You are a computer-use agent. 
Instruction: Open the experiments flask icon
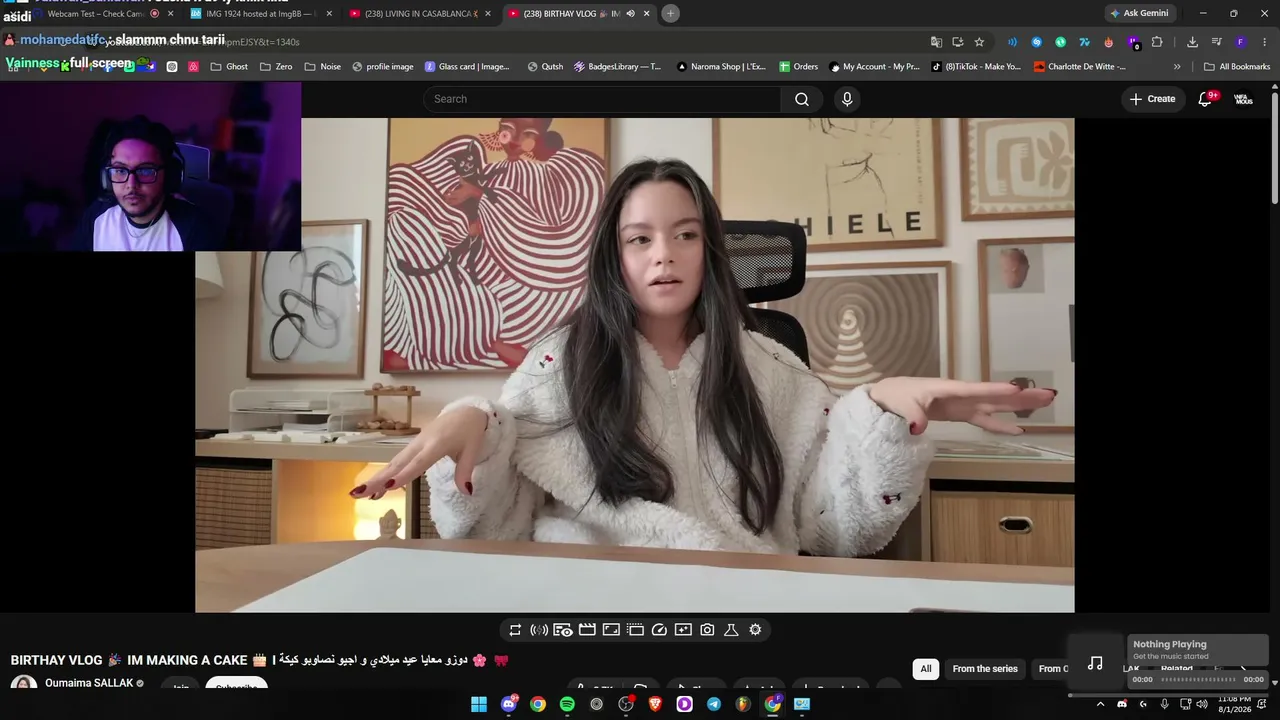click(731, 630)
